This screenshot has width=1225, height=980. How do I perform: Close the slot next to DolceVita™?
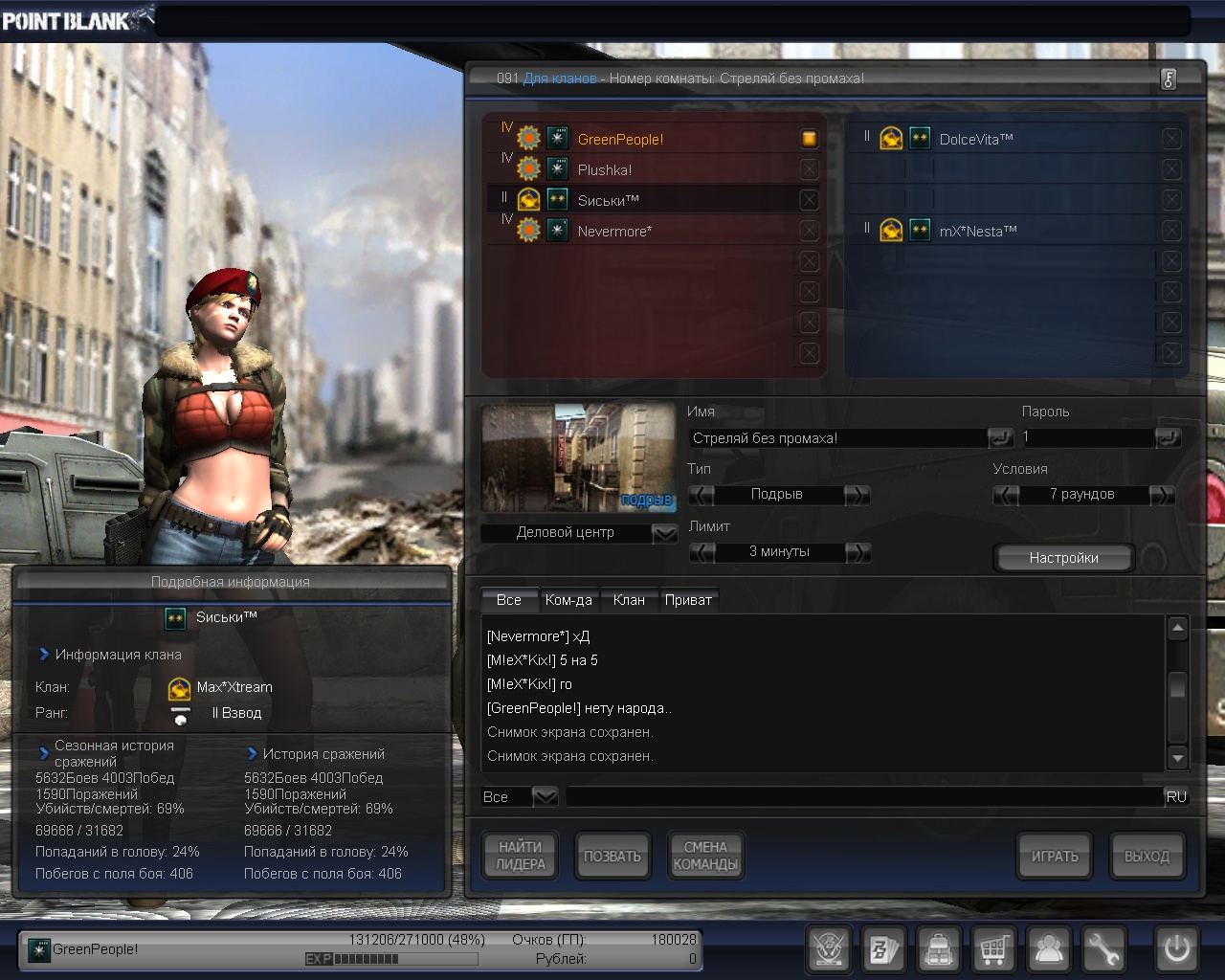pyautogui.click(x=1171, y=139)
